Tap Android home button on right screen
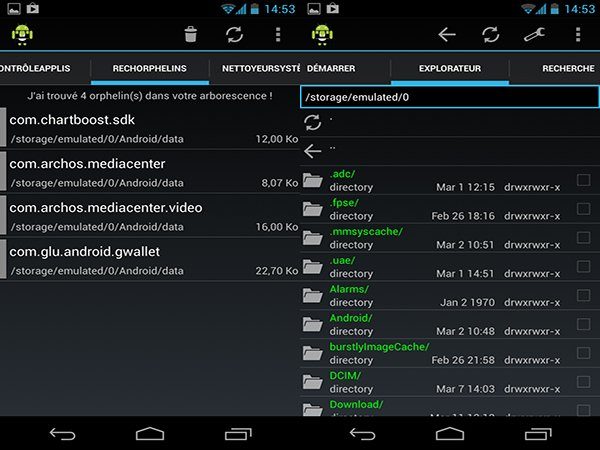The height and width of the screenshot is (450, 600). (x=450, y=434)
